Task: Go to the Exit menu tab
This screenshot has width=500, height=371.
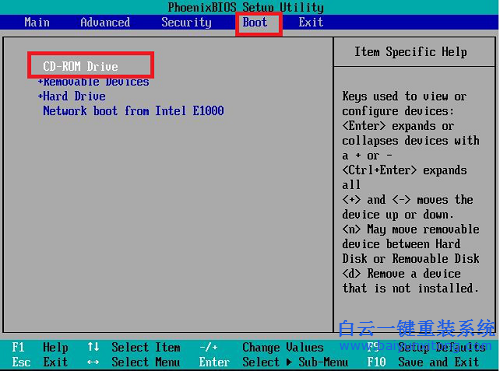Action: tap(311, 22)
